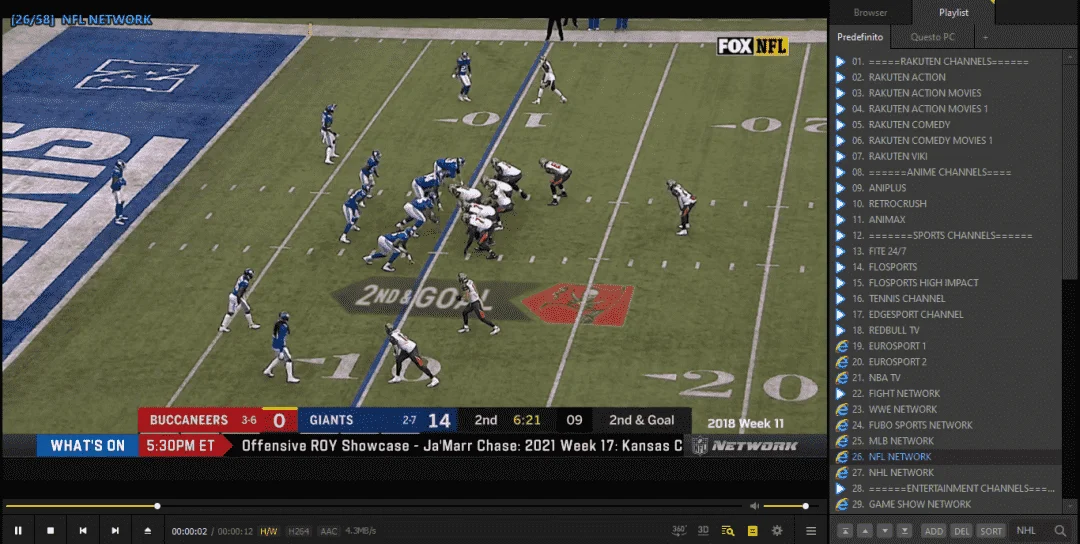
Task: Switch to the Browser tab
Action: [871, 12]
